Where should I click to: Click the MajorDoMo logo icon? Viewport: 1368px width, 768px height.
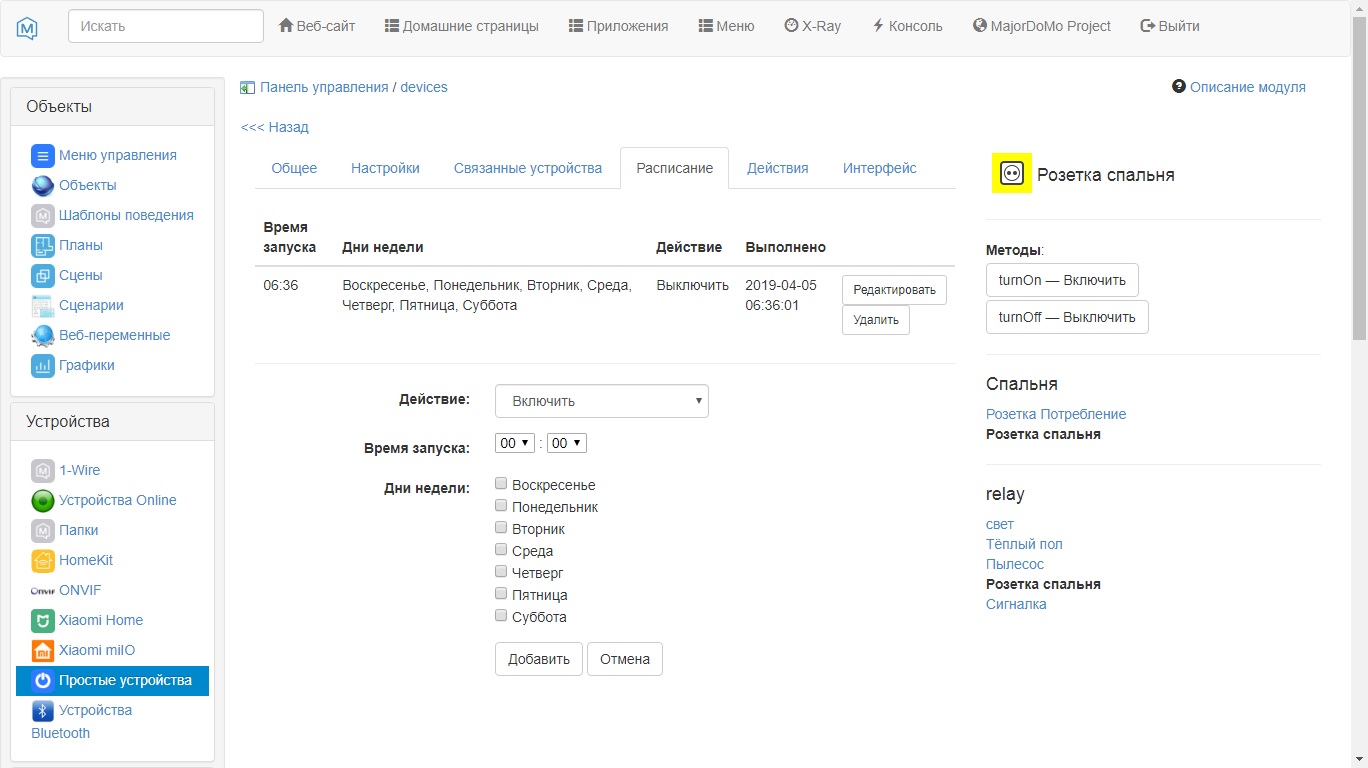click(28, 27)
